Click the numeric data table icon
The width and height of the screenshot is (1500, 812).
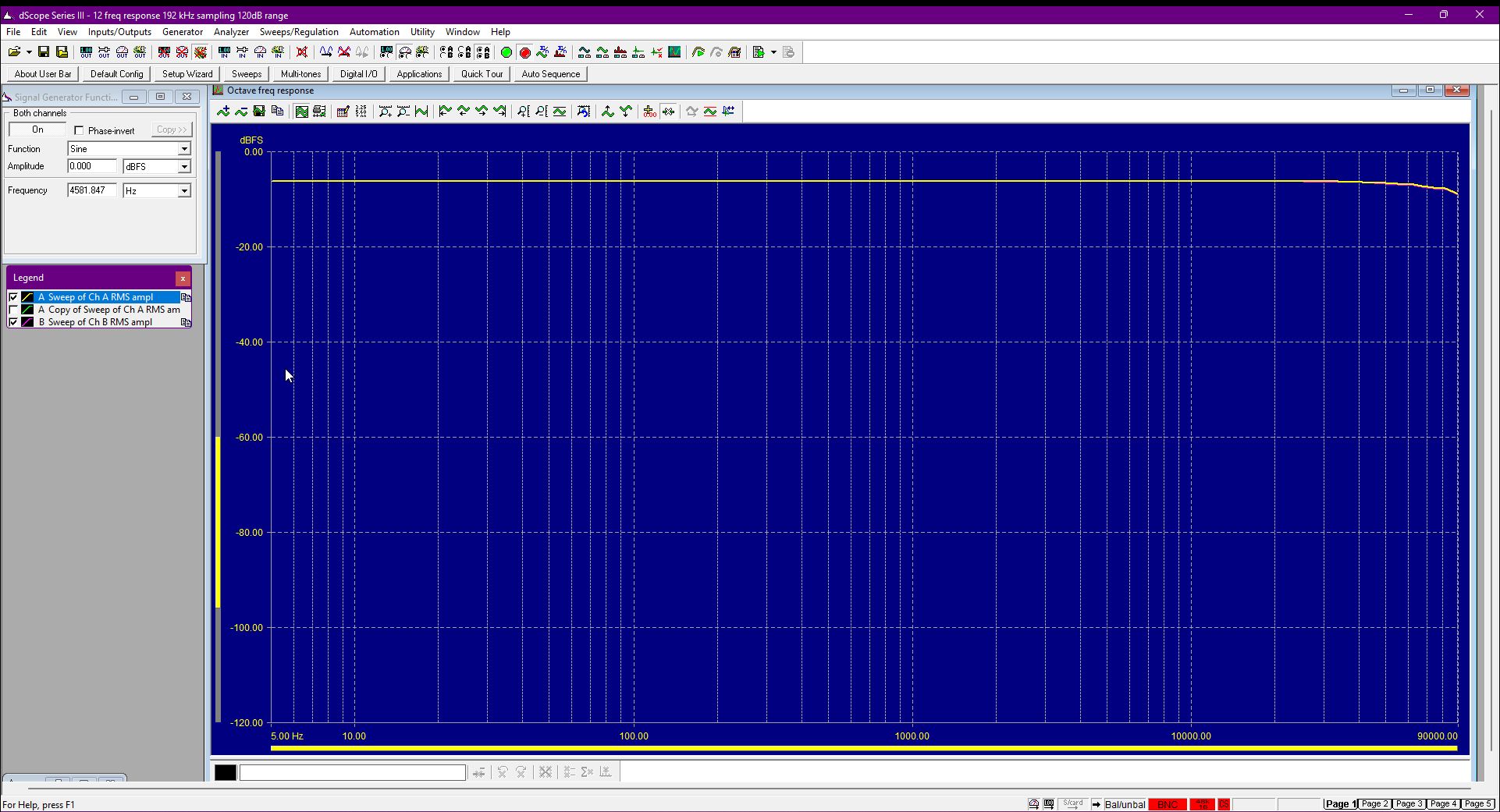(361, 112)
